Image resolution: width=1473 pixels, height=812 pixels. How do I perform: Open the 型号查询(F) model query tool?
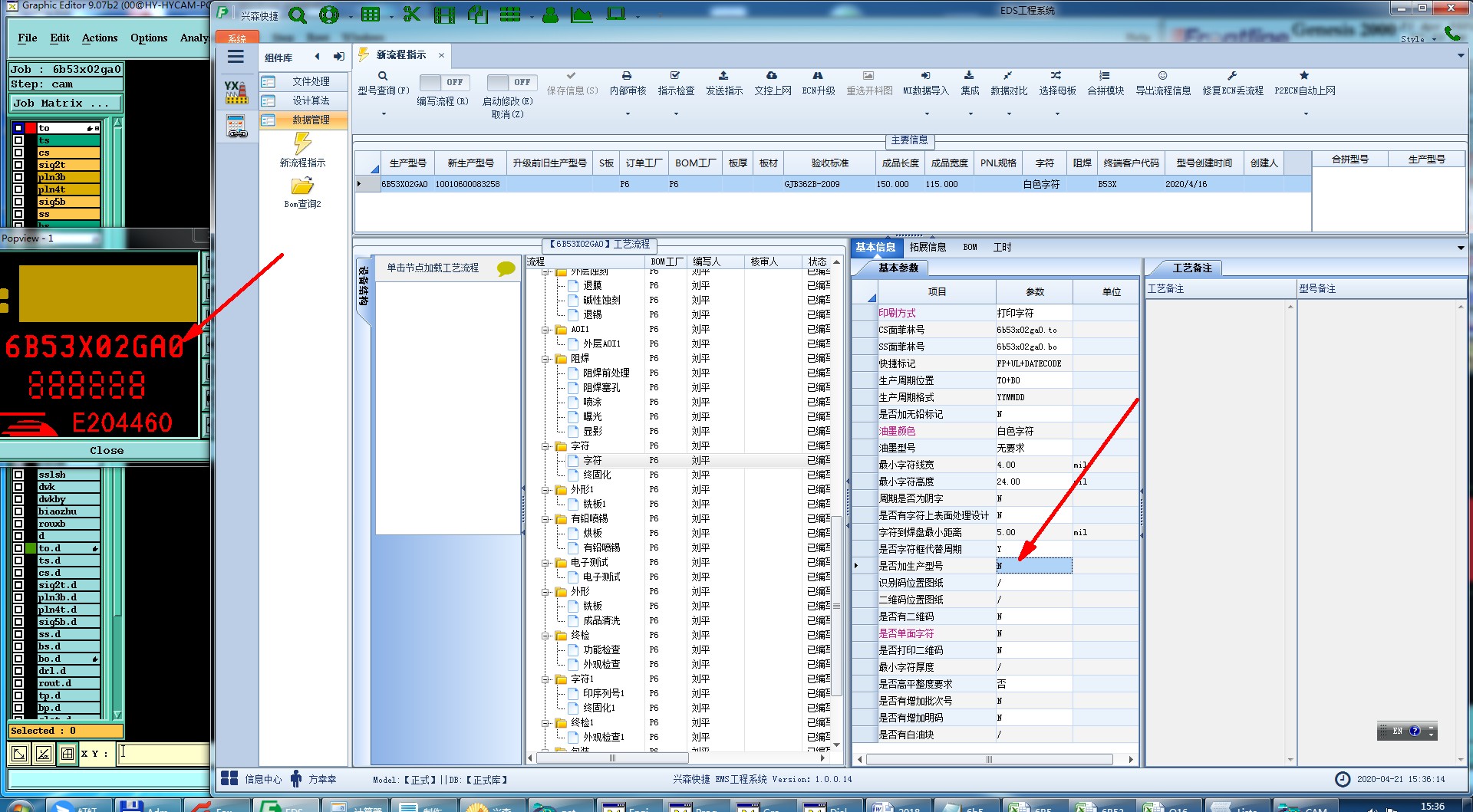[x=384, y=84]
